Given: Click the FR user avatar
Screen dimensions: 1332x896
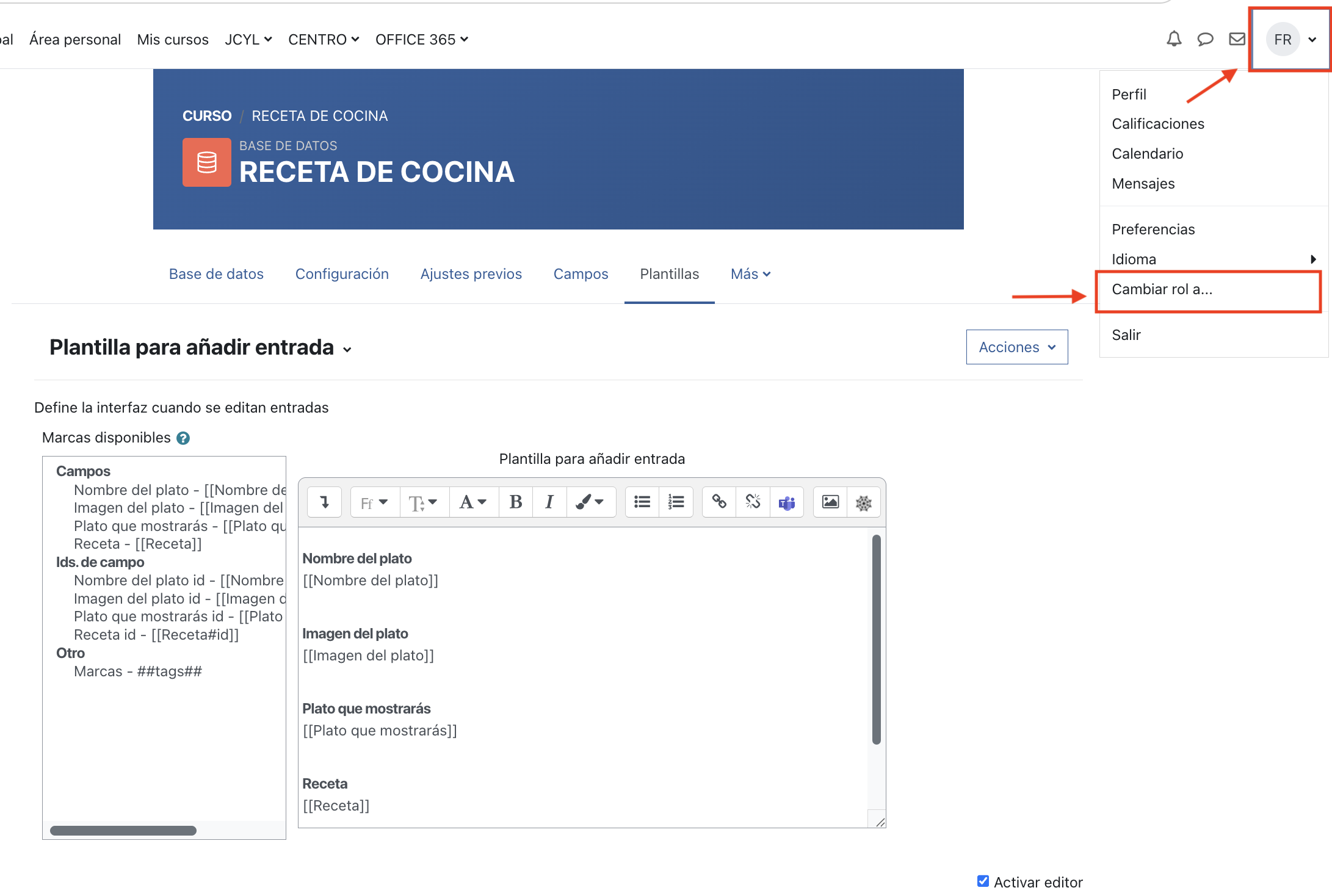Looking at the screenshot, I should point(1283,40).
